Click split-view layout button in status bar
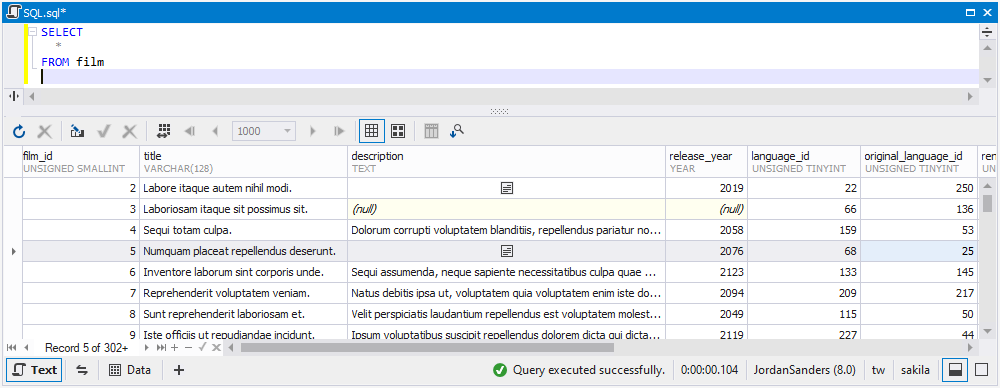 click(x=955, y=370)
